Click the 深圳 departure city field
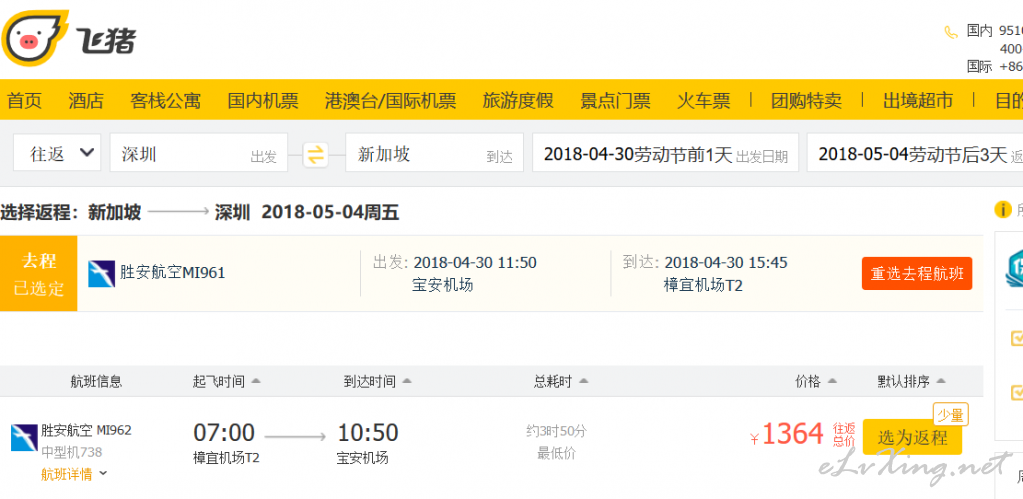Screen dimensions: 1023x499 [x=199, y=153]
